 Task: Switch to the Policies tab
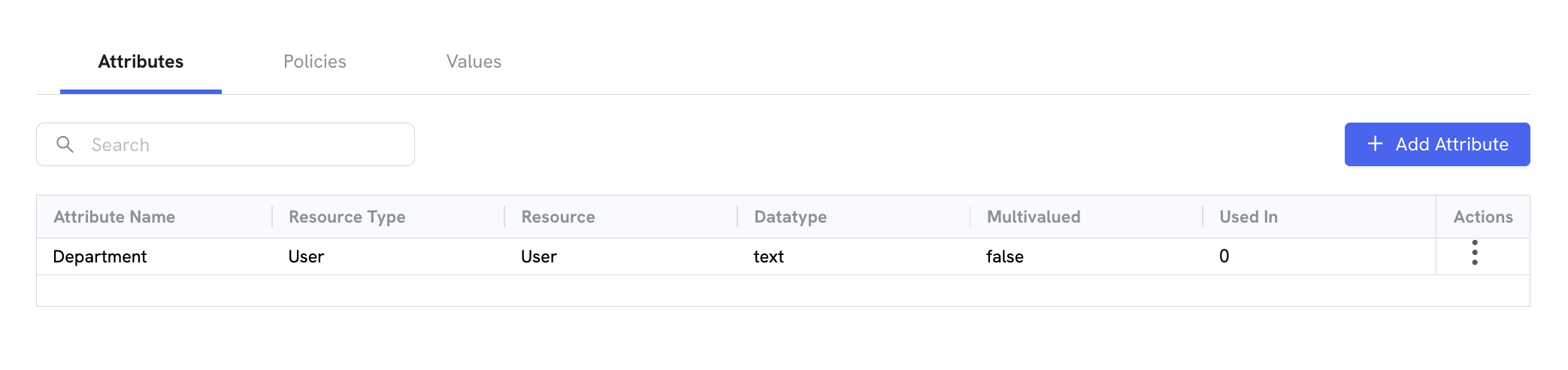click(x=315, y=62)
